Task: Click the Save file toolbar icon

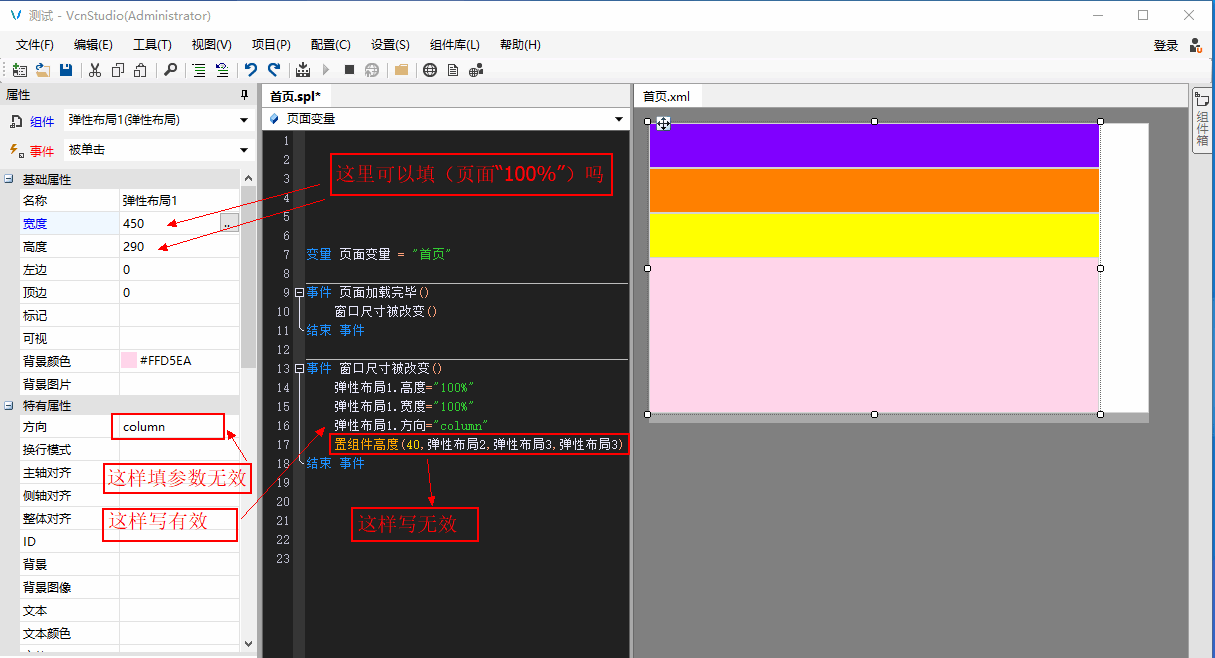Action: click(x=66, y=70)
